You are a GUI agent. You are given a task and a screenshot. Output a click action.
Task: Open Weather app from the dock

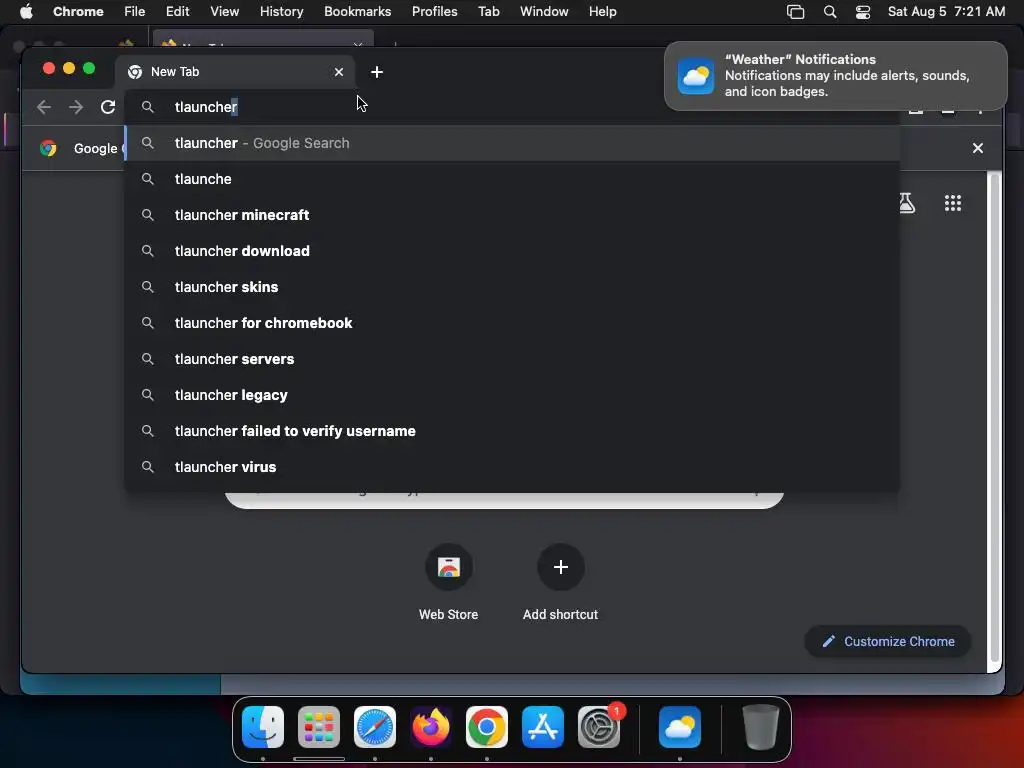coord(680,727)
